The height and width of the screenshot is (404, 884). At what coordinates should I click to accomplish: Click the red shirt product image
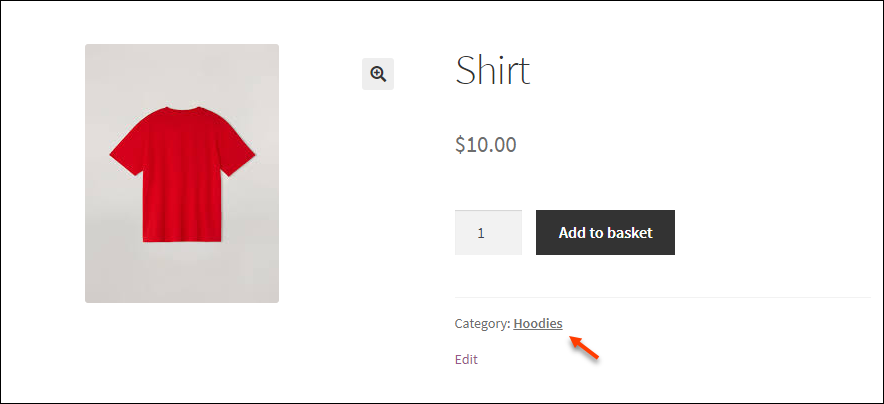click(182, 174)
